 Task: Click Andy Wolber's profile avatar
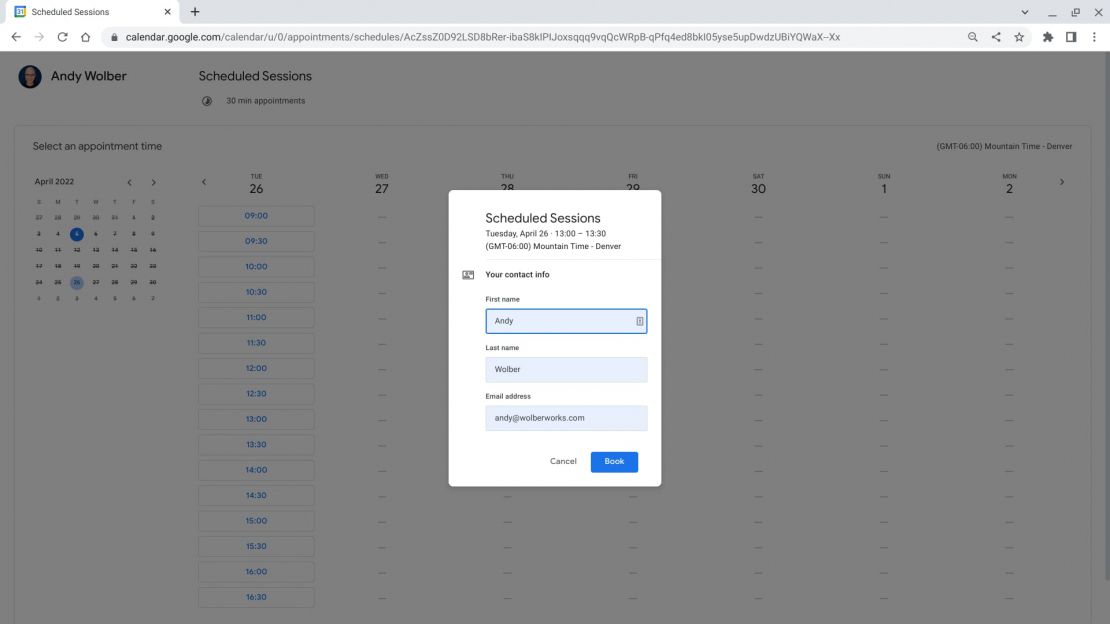(x=29, y=76)
